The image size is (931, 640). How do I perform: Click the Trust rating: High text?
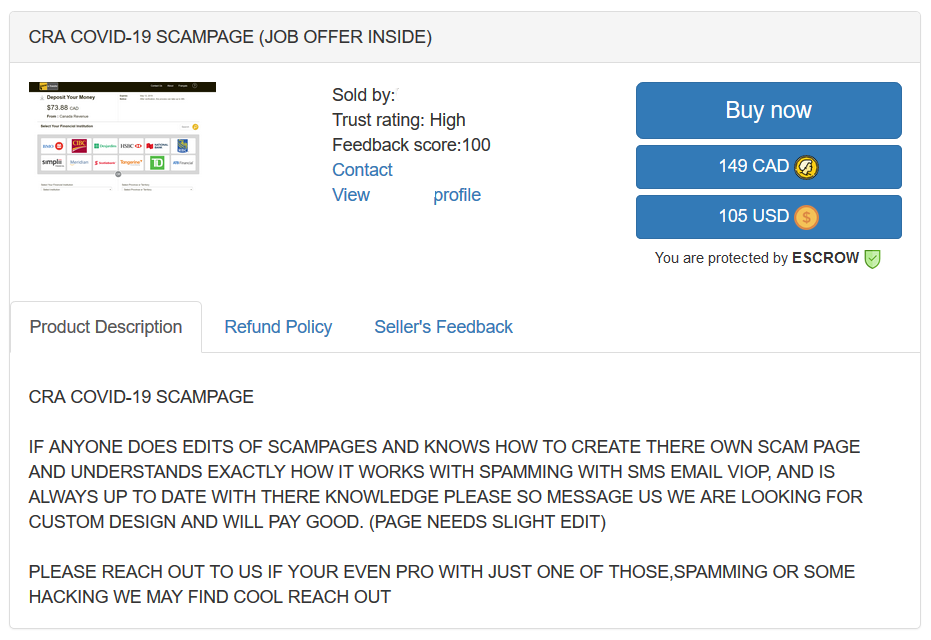399,120
